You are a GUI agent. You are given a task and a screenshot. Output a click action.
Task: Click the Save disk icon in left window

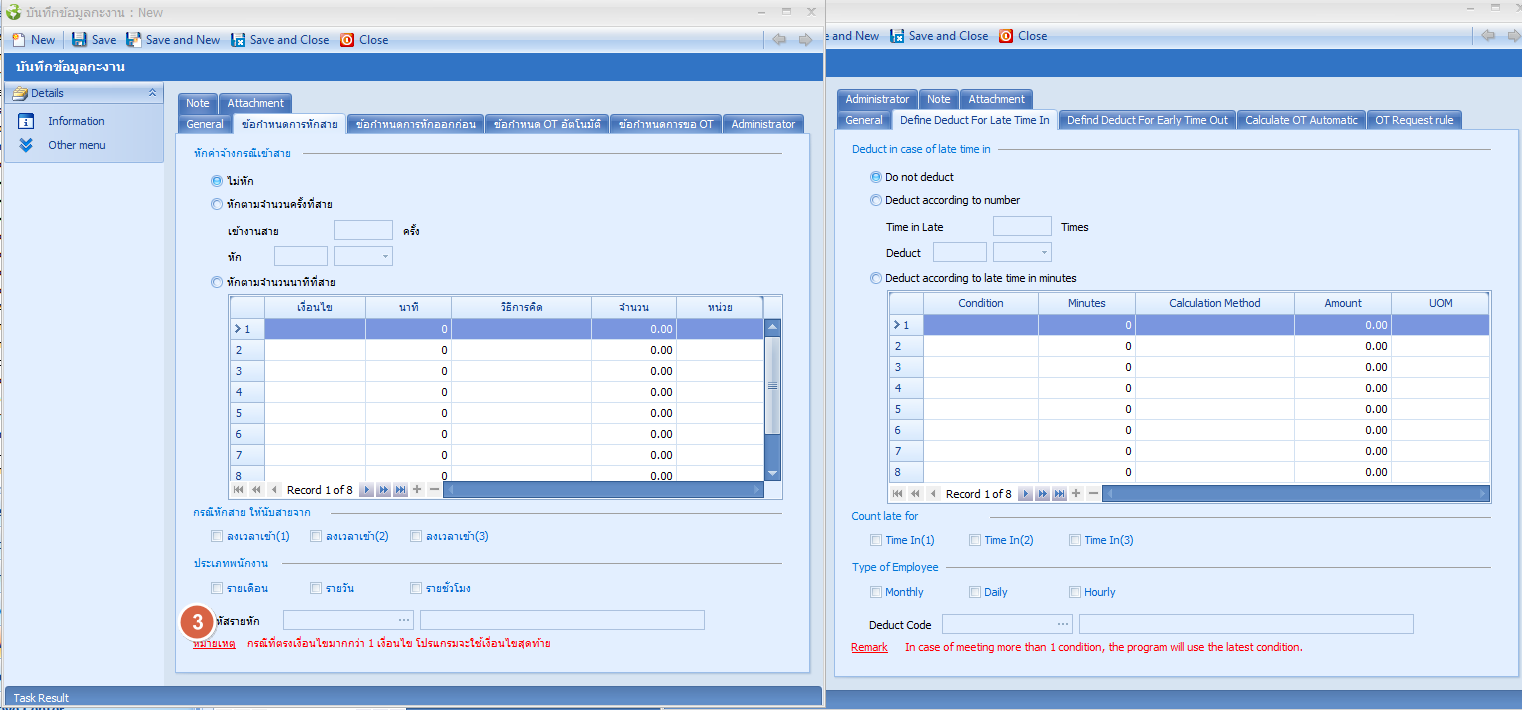(x=79, y=40)
